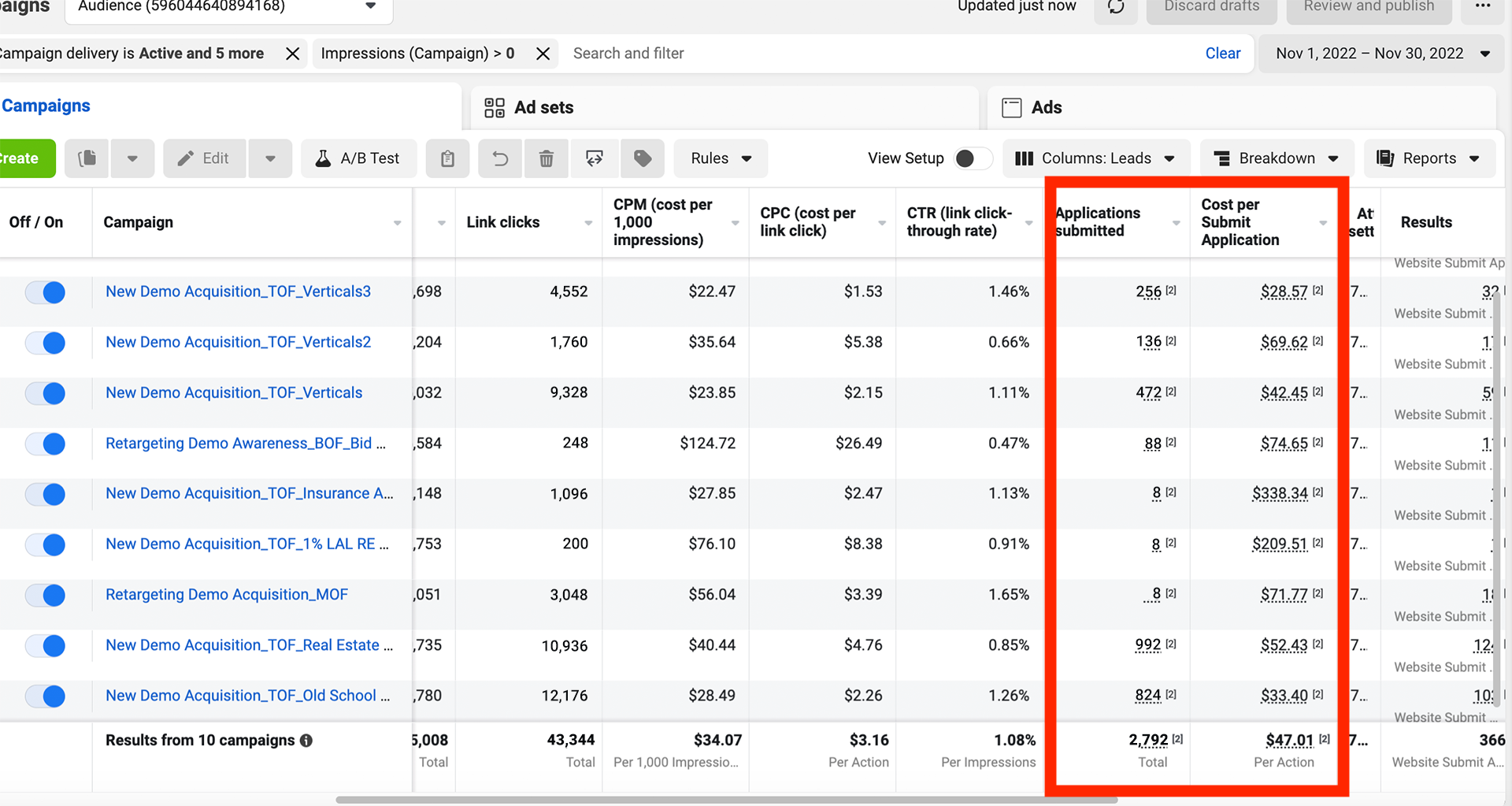Click the Discard drafts button
Screen dimensions: 1512x806
point(1211,7)
